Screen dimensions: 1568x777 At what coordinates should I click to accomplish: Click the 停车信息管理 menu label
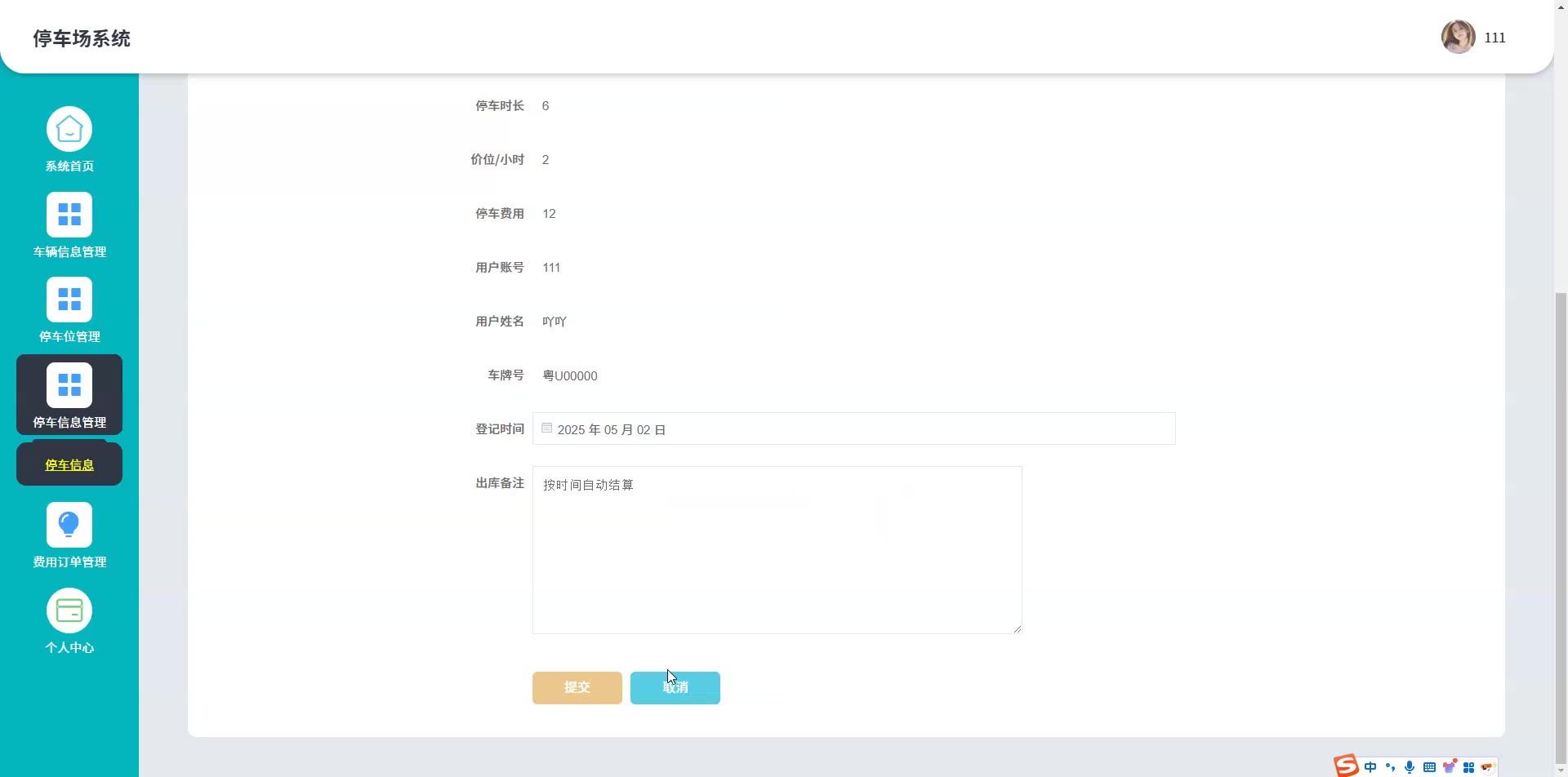click(x=69, y=423)
